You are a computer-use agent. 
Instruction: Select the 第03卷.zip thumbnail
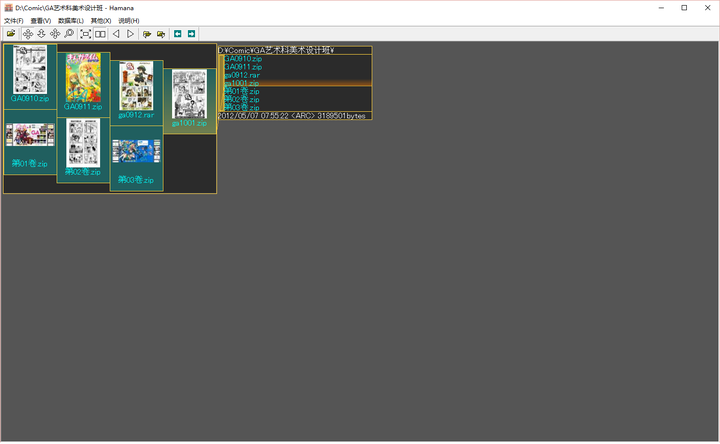pyautogui.click(x=136, y=158)
